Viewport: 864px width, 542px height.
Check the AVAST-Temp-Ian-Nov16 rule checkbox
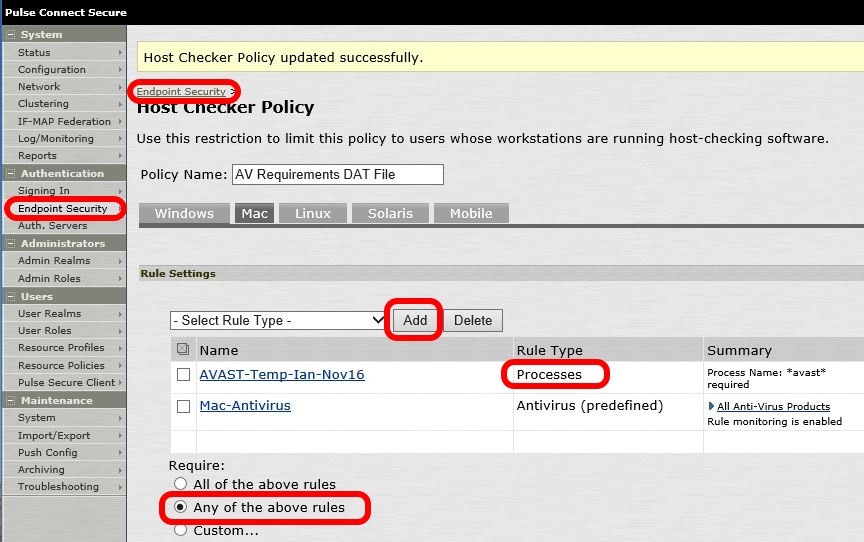[183, 375]
